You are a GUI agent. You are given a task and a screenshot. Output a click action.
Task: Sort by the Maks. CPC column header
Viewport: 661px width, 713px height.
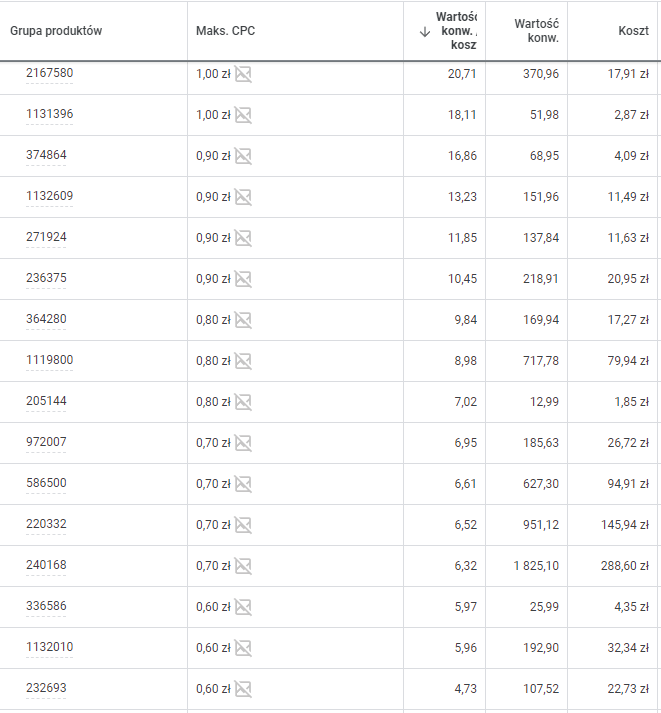point(226,31)
